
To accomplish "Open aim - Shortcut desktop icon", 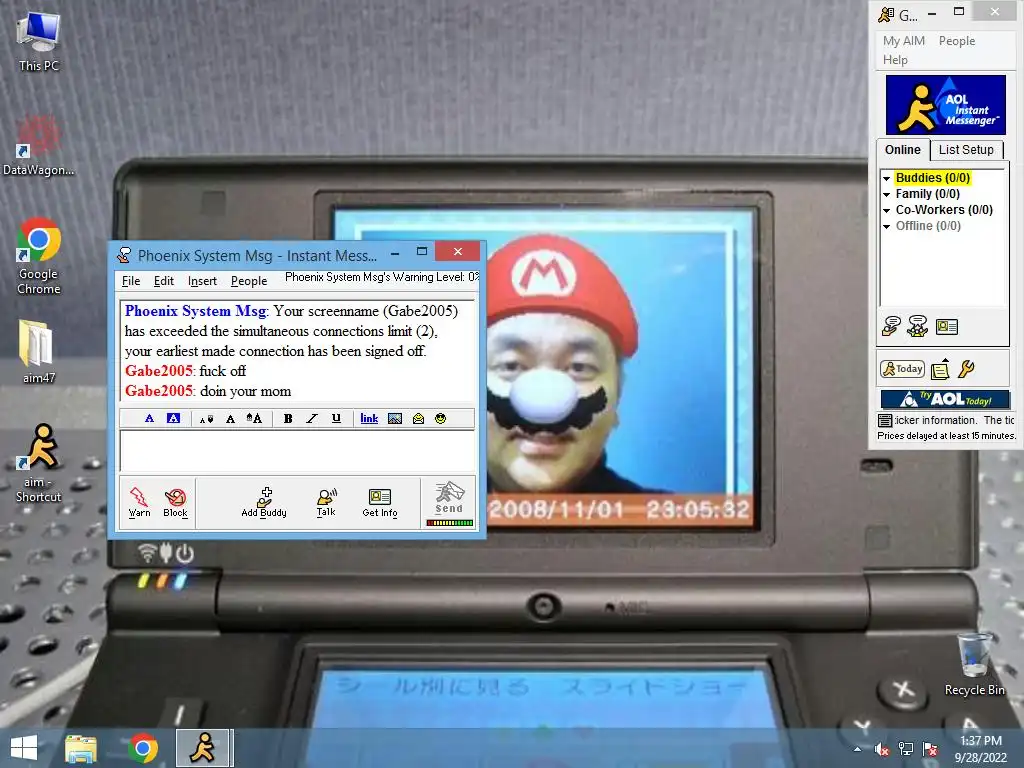I will tap(39, 462).
